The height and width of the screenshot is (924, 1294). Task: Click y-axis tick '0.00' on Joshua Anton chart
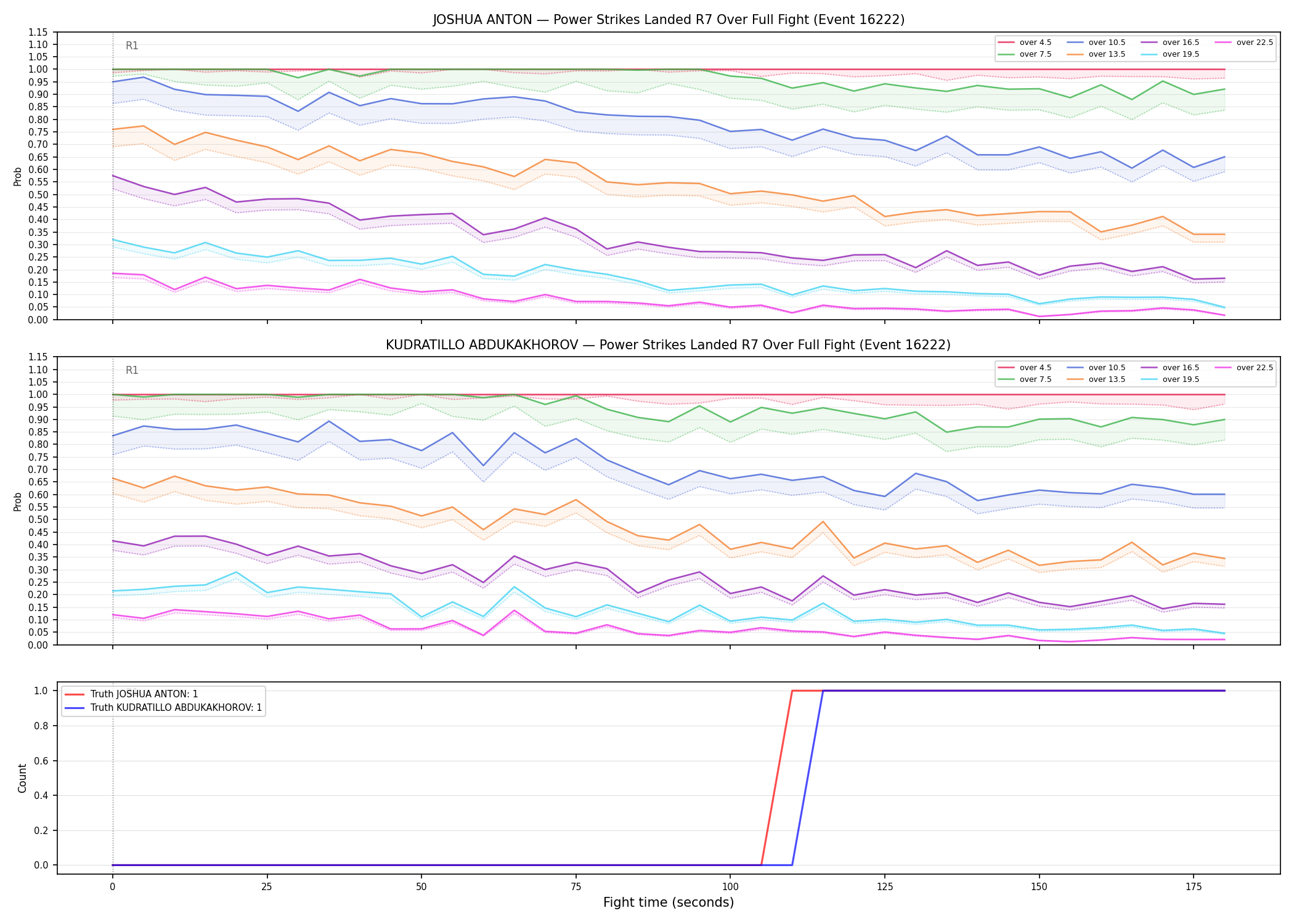pos(38,320)
